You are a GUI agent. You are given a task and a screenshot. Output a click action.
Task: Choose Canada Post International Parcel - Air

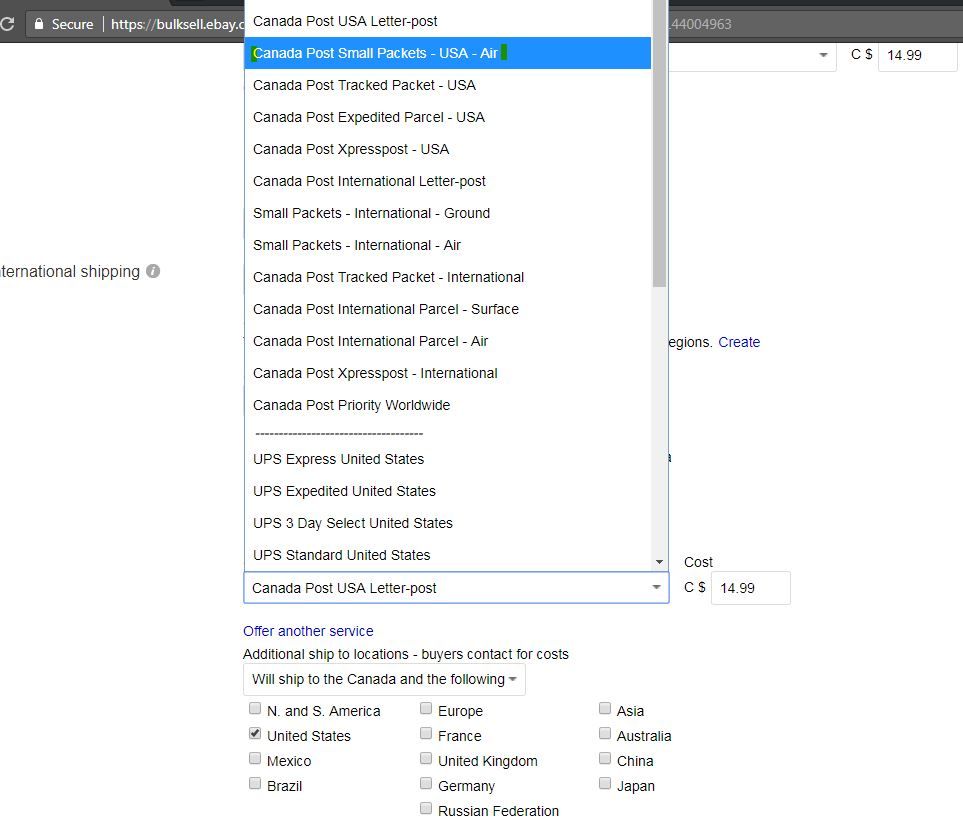pos(448,340)
